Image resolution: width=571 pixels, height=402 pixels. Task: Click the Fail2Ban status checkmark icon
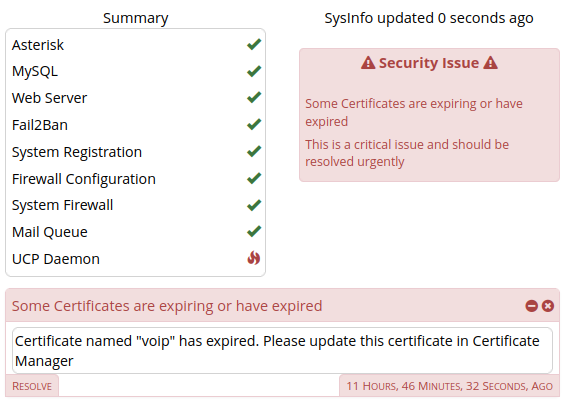pyautogui.click(x=254, y=124)
